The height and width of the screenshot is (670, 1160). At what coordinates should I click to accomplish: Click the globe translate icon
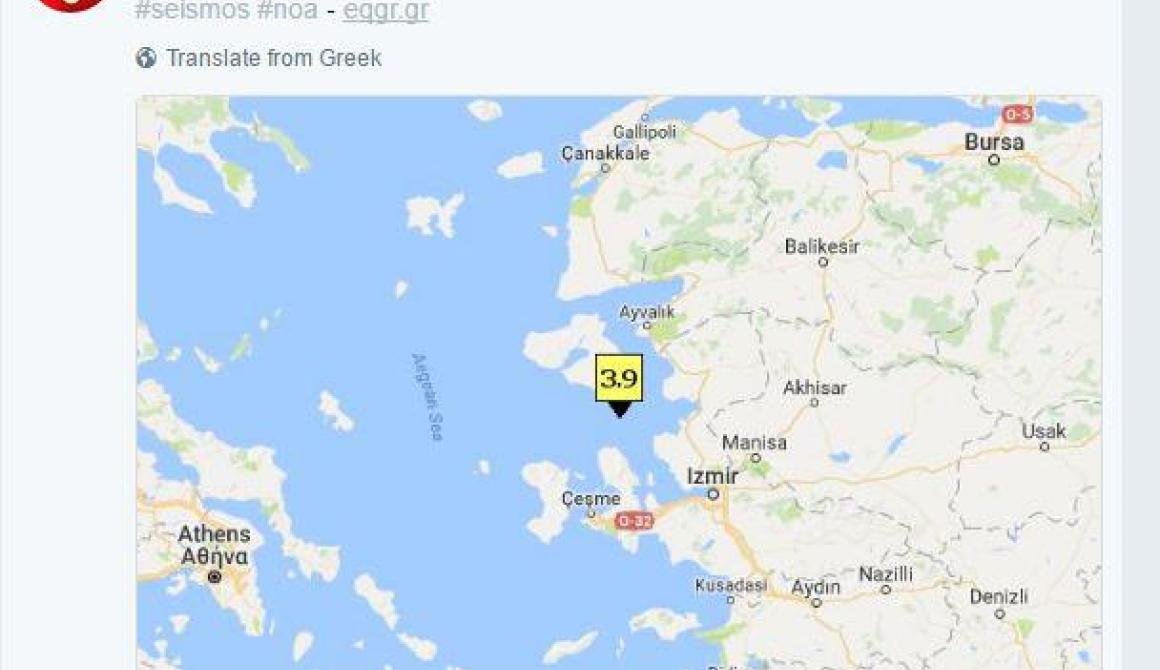point(146,58)
